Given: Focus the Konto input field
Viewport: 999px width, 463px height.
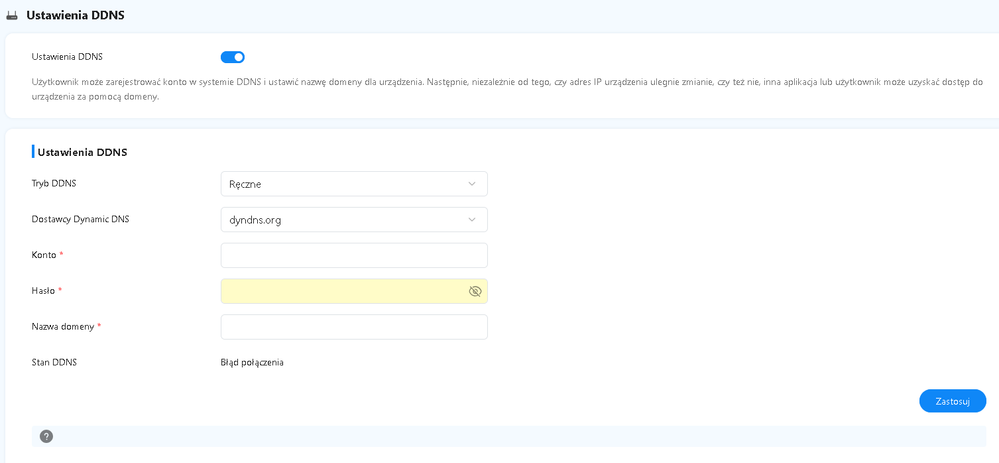Looking at the screenshot, I should 353,255.
